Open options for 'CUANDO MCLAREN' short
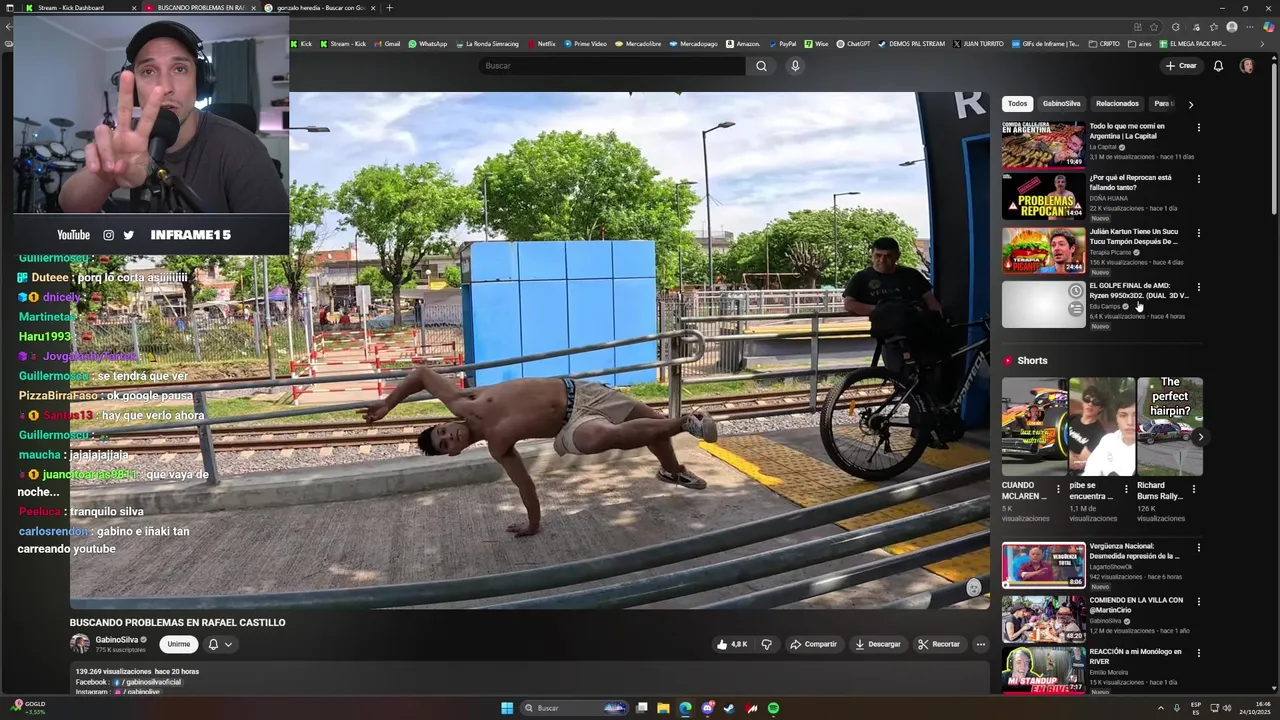The height and width of the screenshot is (720, 1280). [x=1058, y=490]
